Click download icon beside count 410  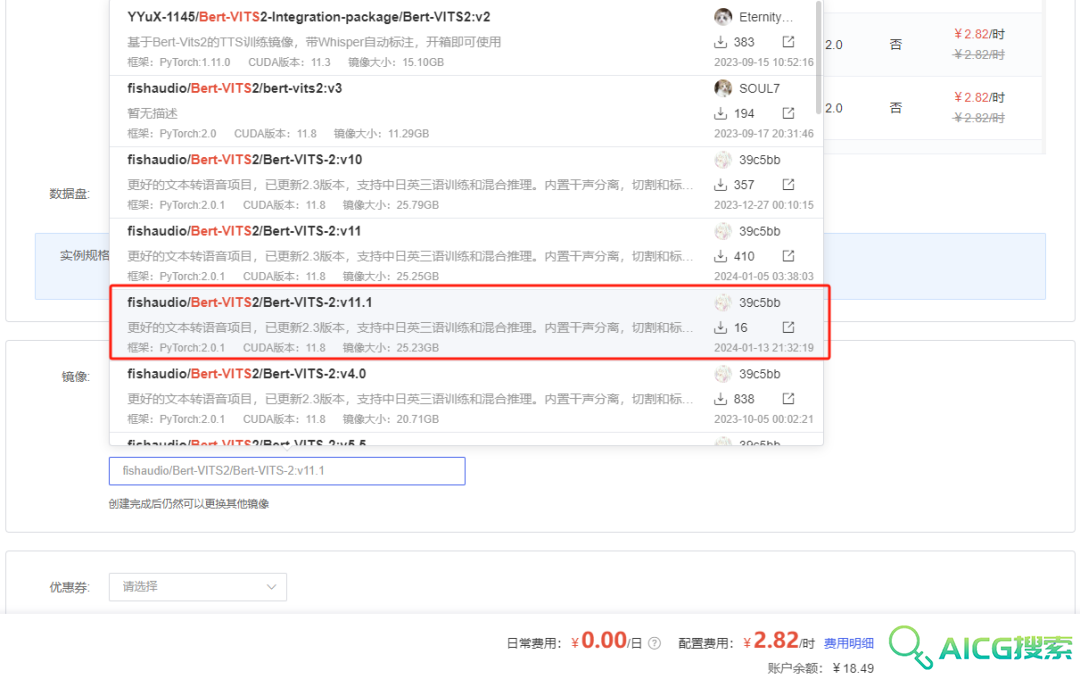click(720, 256)
